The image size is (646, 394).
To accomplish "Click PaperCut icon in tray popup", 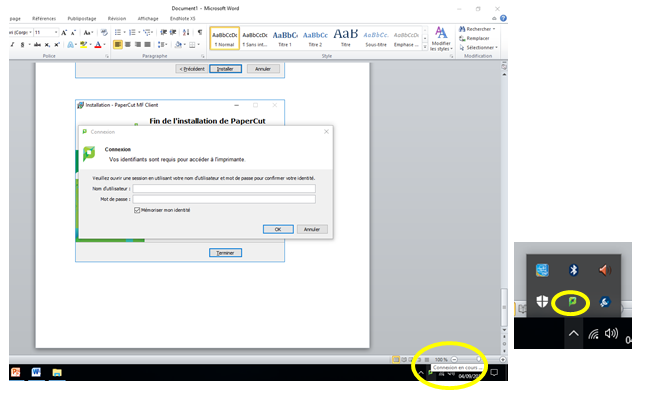I will pos(572,302).
